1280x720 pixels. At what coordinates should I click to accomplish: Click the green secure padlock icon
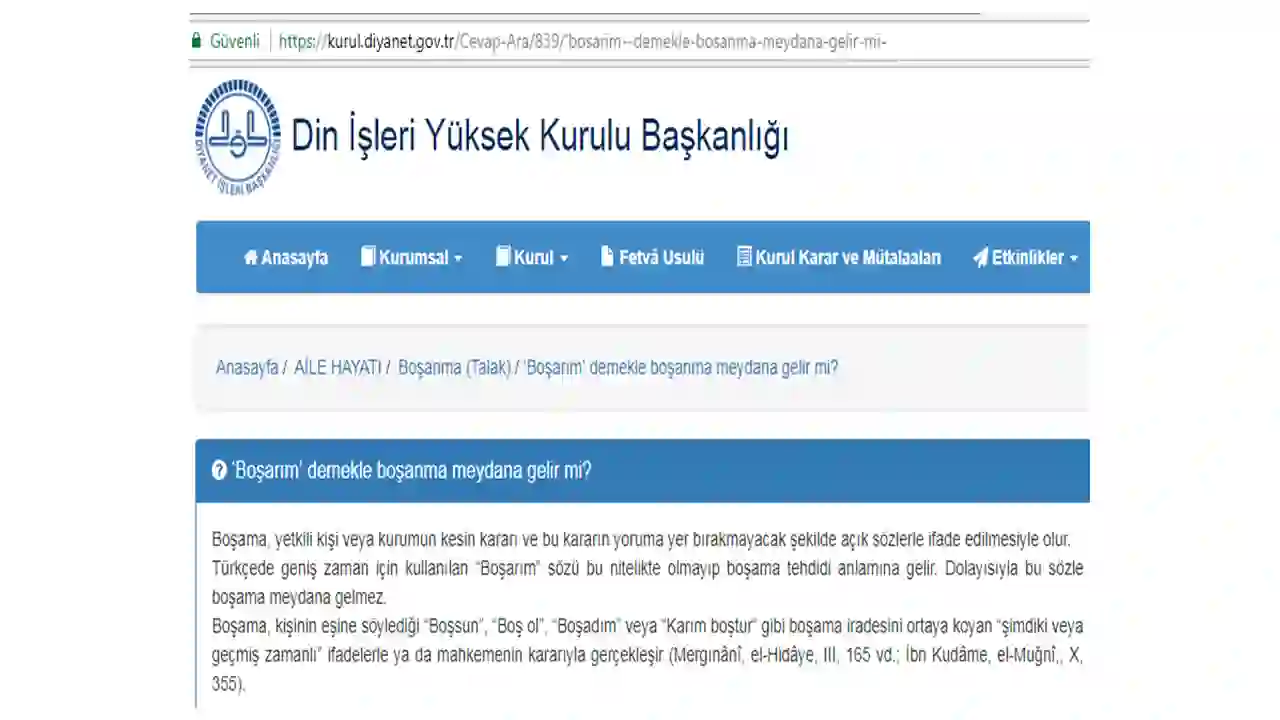click(x=196, y=41)
